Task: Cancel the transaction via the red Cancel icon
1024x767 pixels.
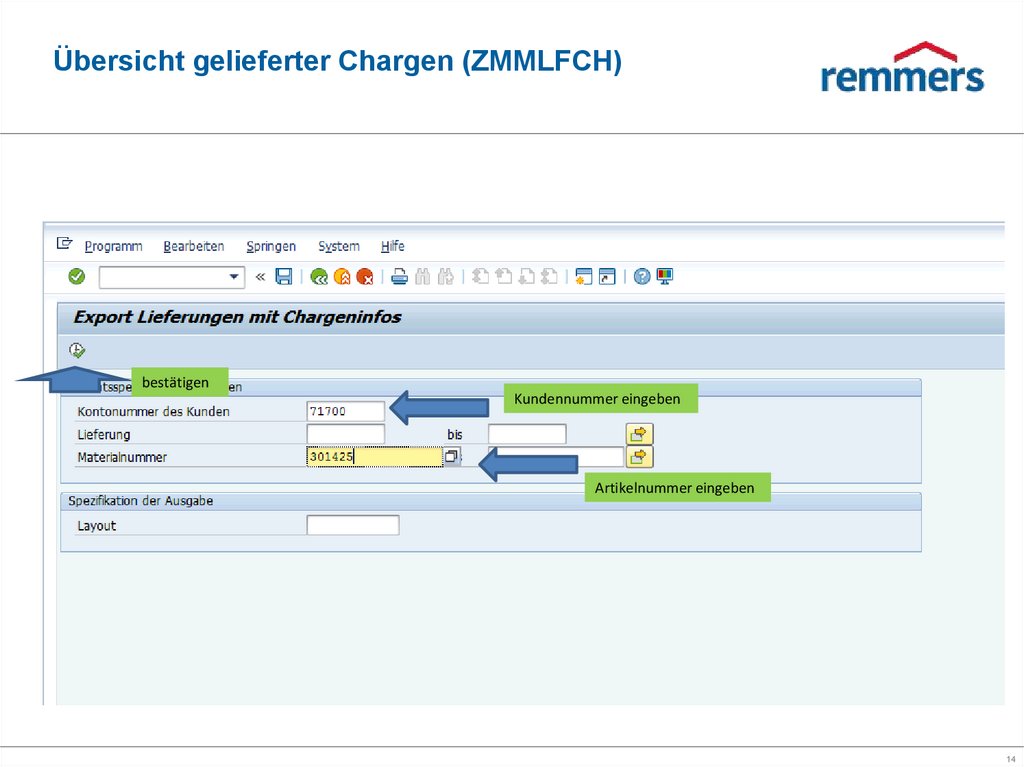Action: [364, 276]
